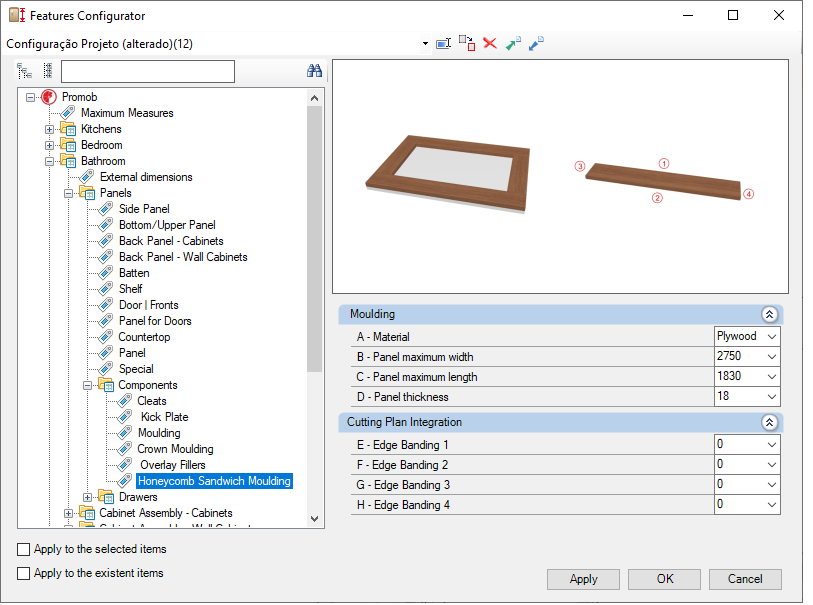Click the tree scrollbar up arrow

point(314,98)
